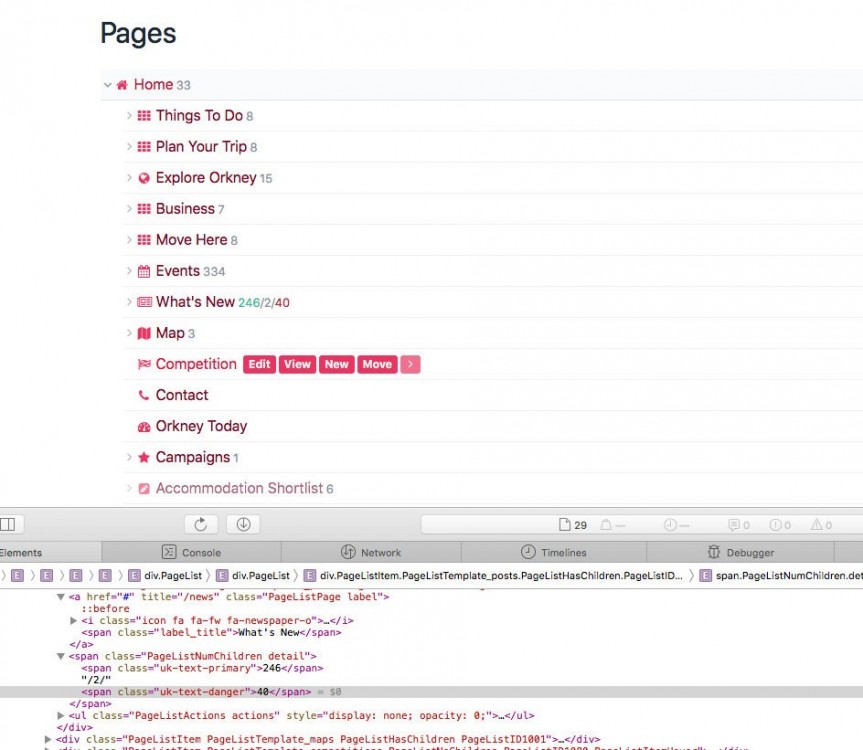Image resolution: width=863 pixels, height=750 pixels.
Task: Click the What's New newspaper icon
Action: pyautogui.click(x=144, y=302)
